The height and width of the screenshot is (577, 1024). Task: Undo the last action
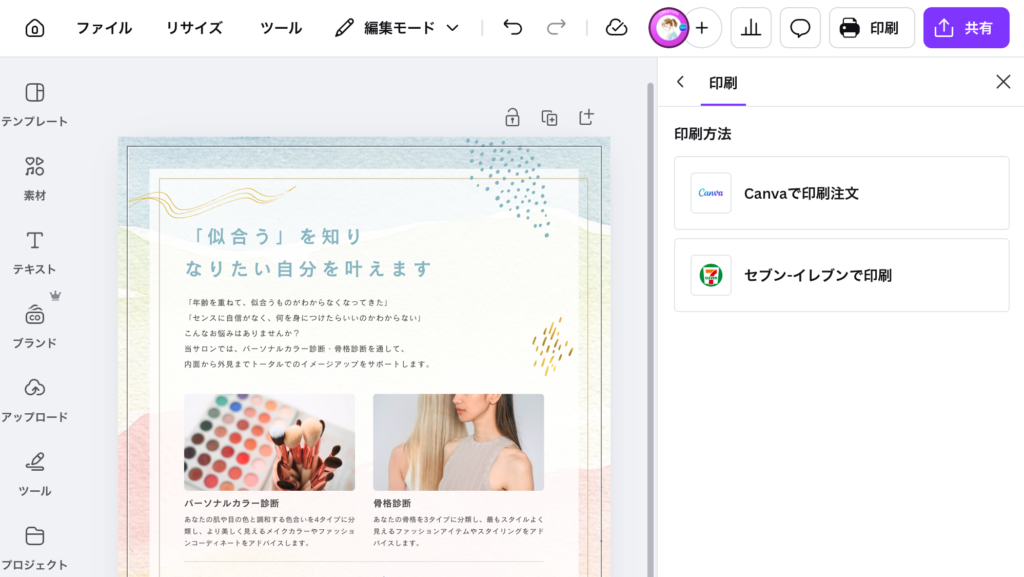click(x=513, y=28)
